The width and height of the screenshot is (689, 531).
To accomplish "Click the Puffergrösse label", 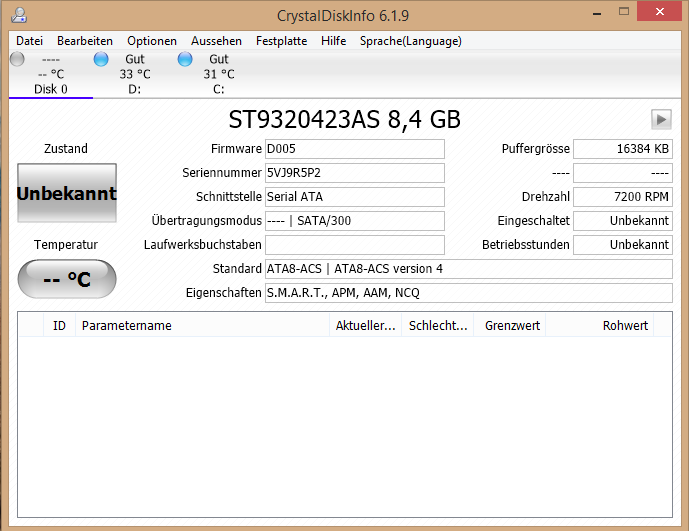I will click(536, 149).
